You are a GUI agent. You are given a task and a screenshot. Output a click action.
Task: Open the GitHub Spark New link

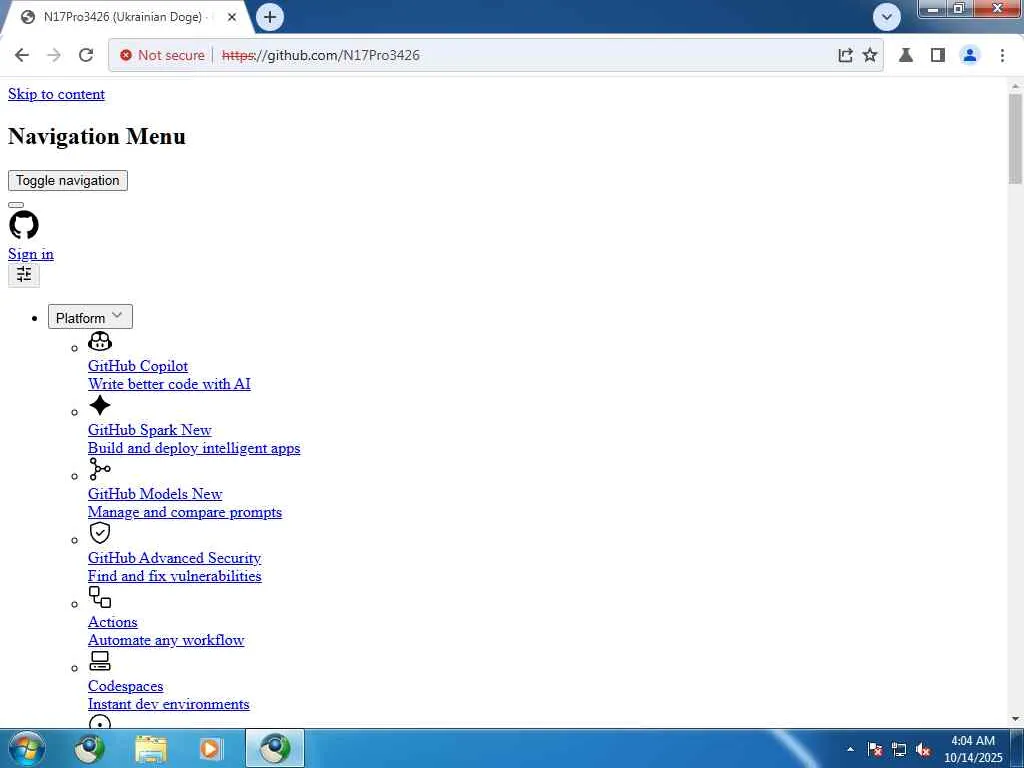pos(150,430)
